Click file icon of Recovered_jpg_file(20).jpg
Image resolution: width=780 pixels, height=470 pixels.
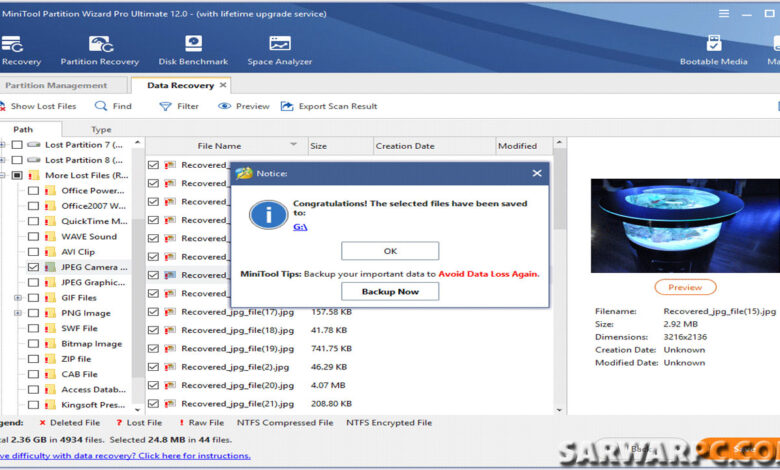170,385
